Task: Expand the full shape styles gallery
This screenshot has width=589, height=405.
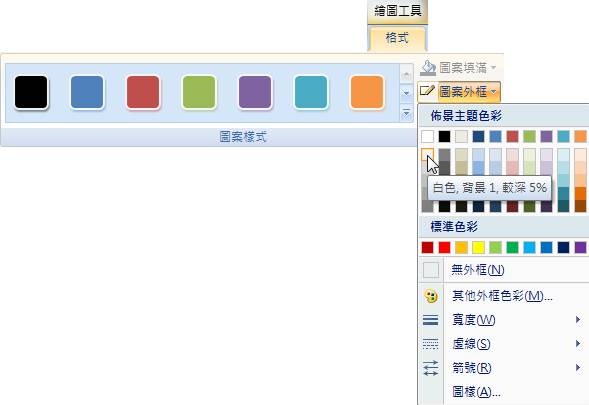Action: 406,112
